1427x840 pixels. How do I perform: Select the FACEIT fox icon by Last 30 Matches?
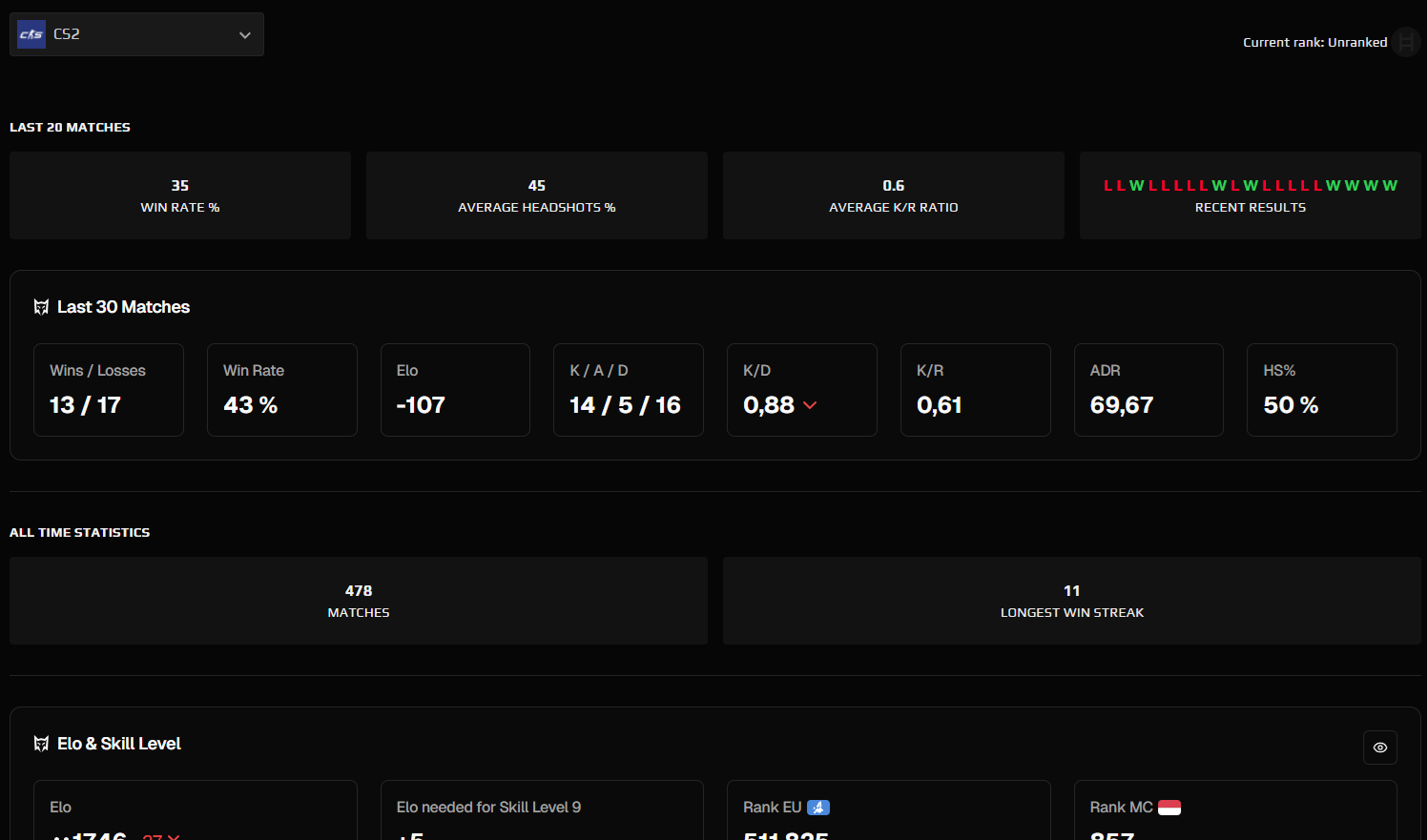click(40, 306)
